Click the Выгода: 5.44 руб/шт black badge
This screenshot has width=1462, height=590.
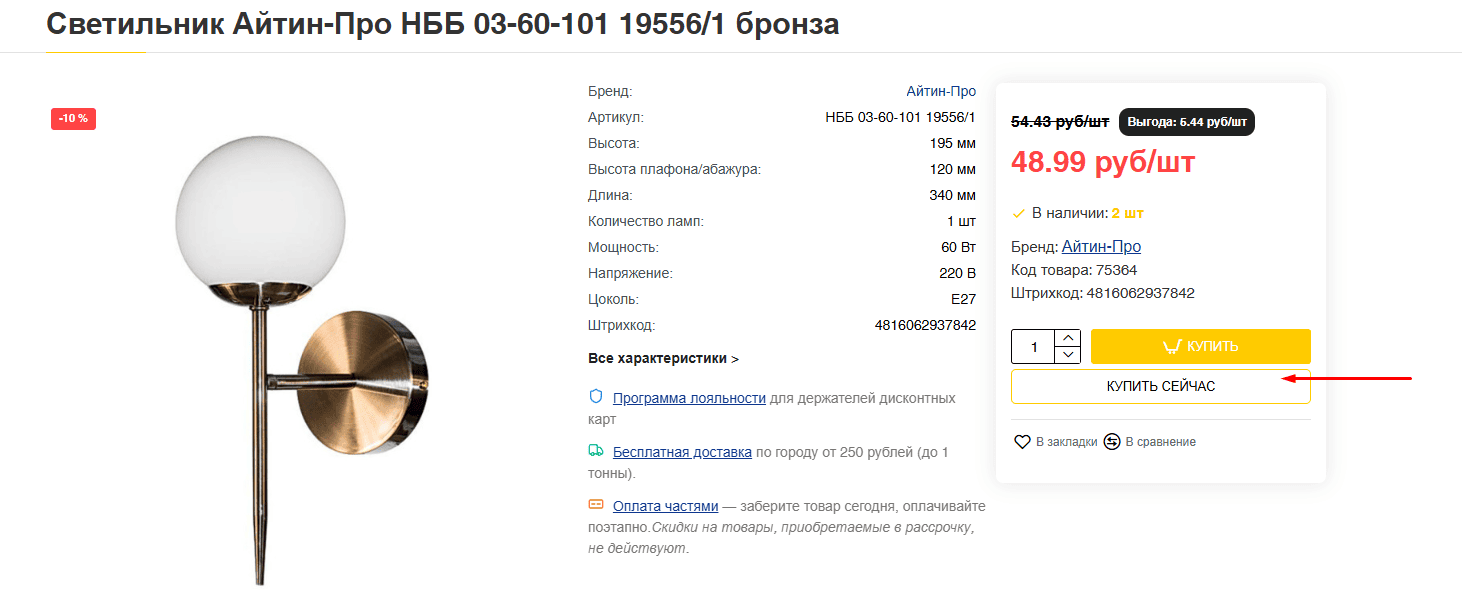[x=1188, y=122]
